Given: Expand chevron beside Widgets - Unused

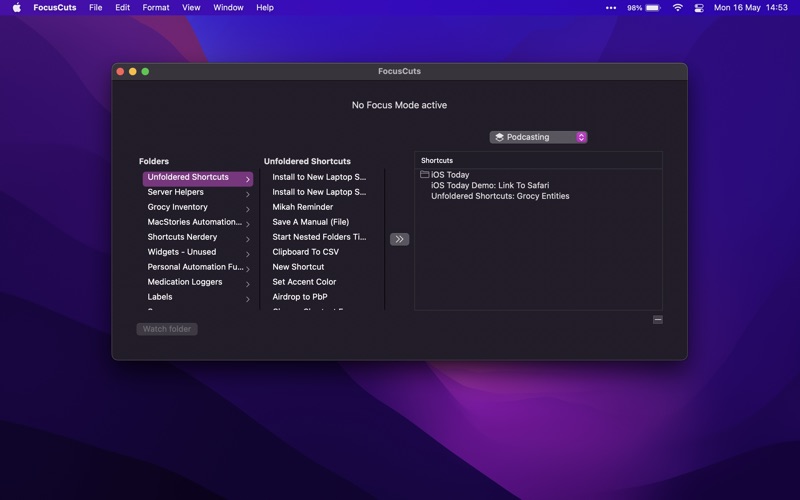Looking at the screenshot, I should point(247,254).
